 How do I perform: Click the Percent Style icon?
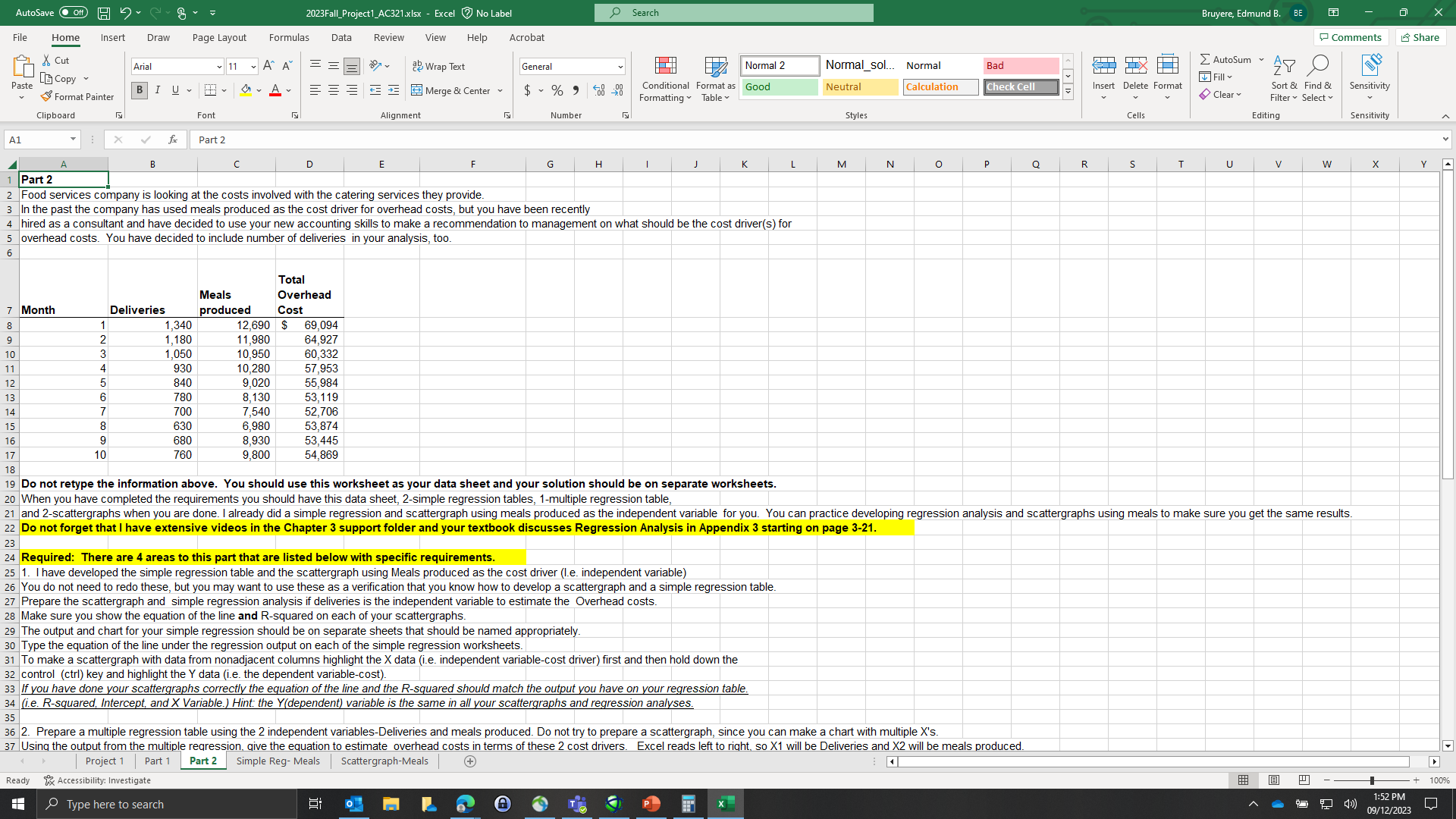pos(557,90)
